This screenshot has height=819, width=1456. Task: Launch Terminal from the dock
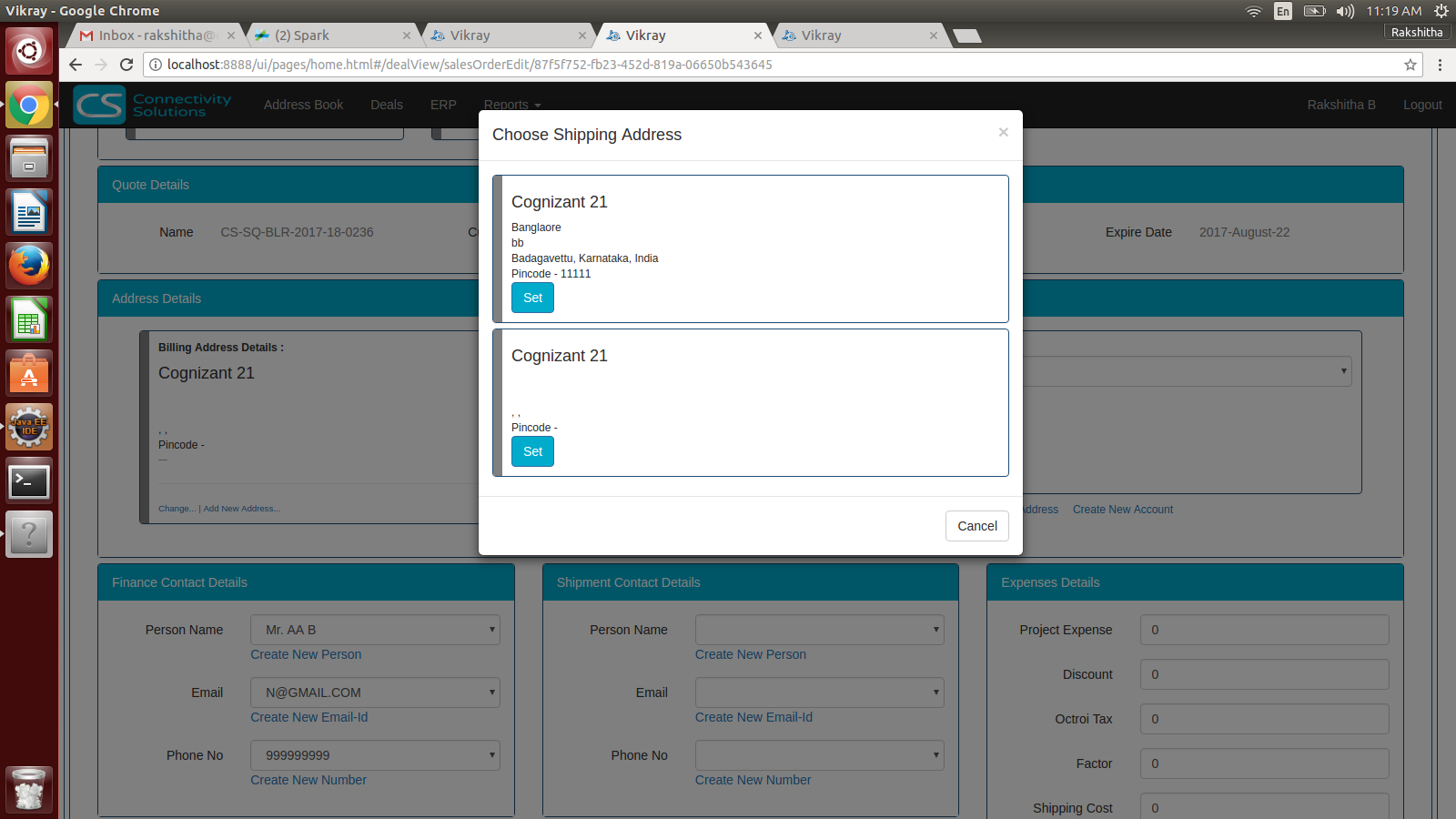point(29,481)
